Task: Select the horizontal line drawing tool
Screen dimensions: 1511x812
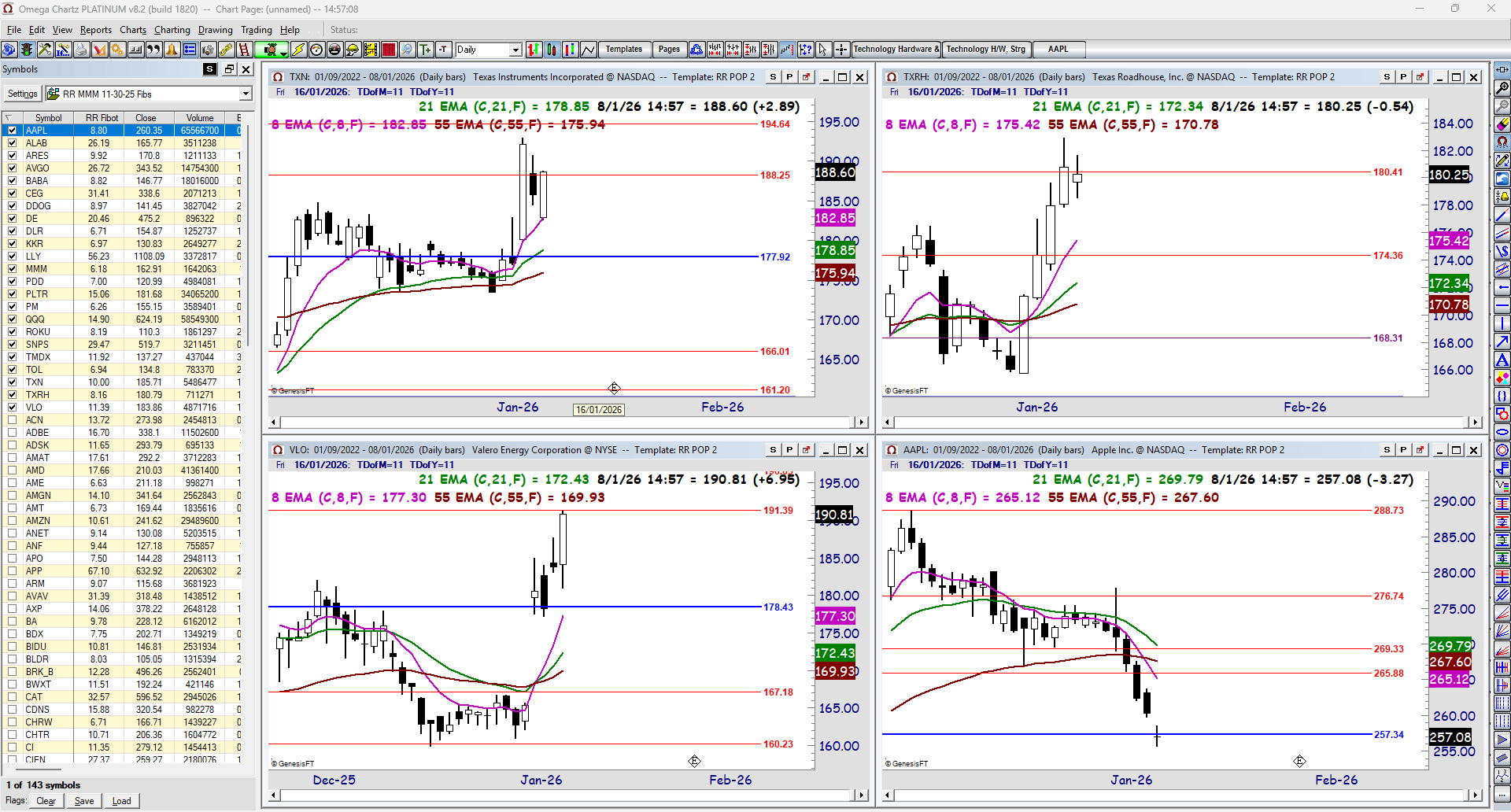Action: coord(1502,305)
